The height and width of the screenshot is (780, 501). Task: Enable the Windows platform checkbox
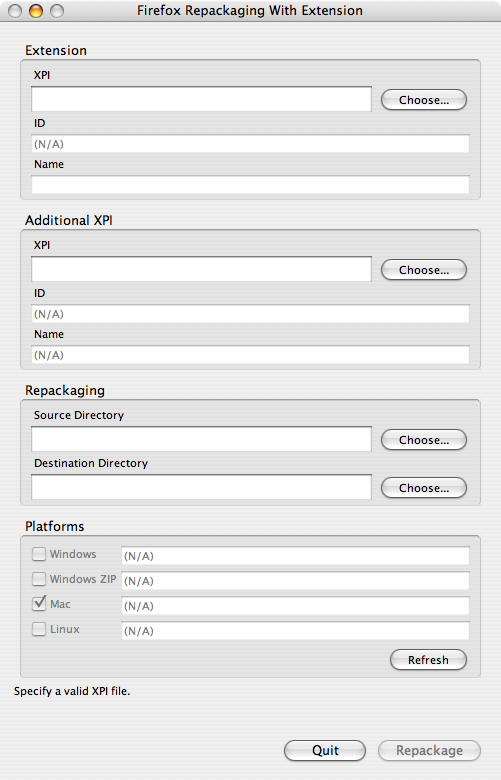click(x=39, y=554)
